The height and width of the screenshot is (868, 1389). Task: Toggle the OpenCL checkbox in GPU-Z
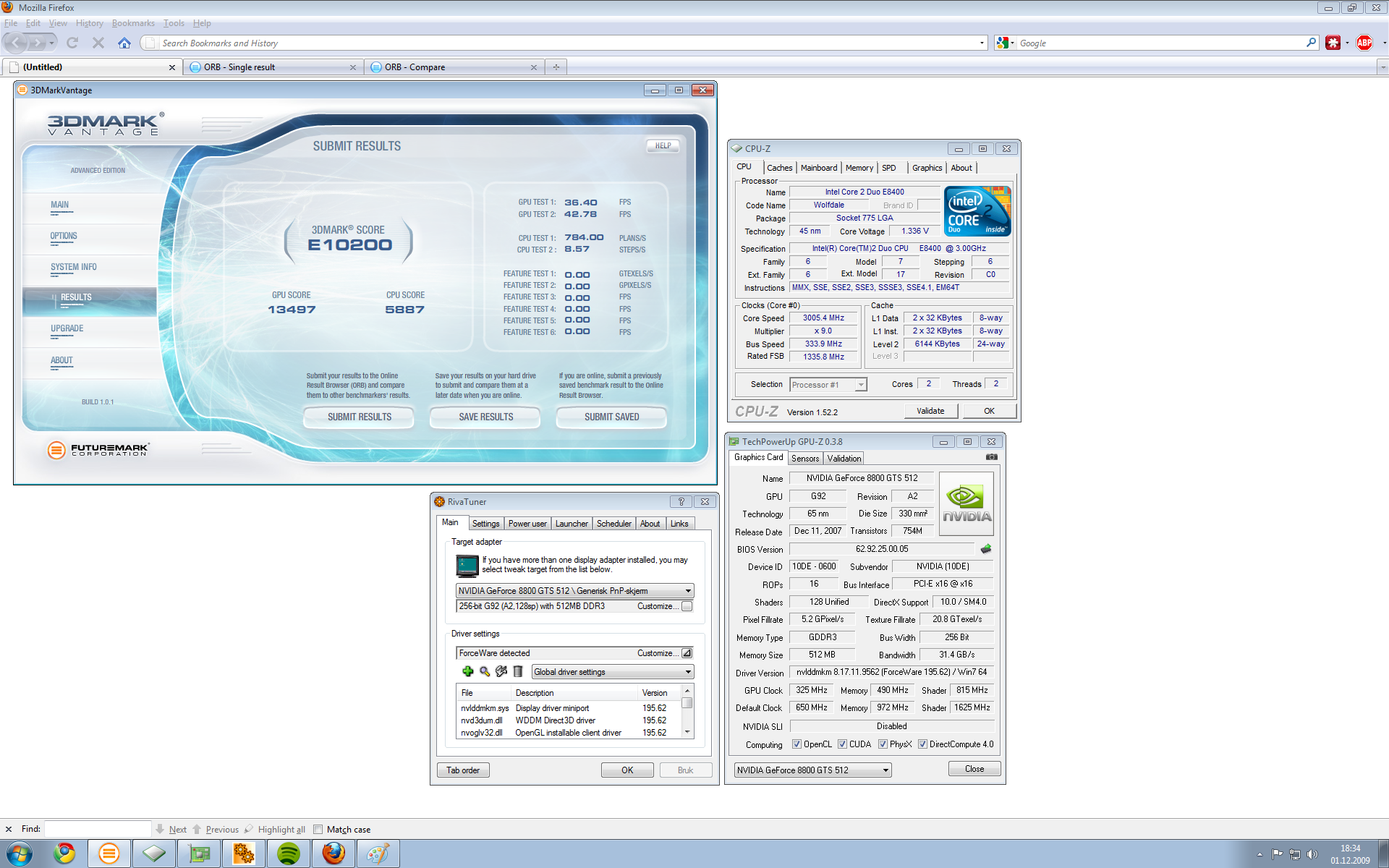797,744
